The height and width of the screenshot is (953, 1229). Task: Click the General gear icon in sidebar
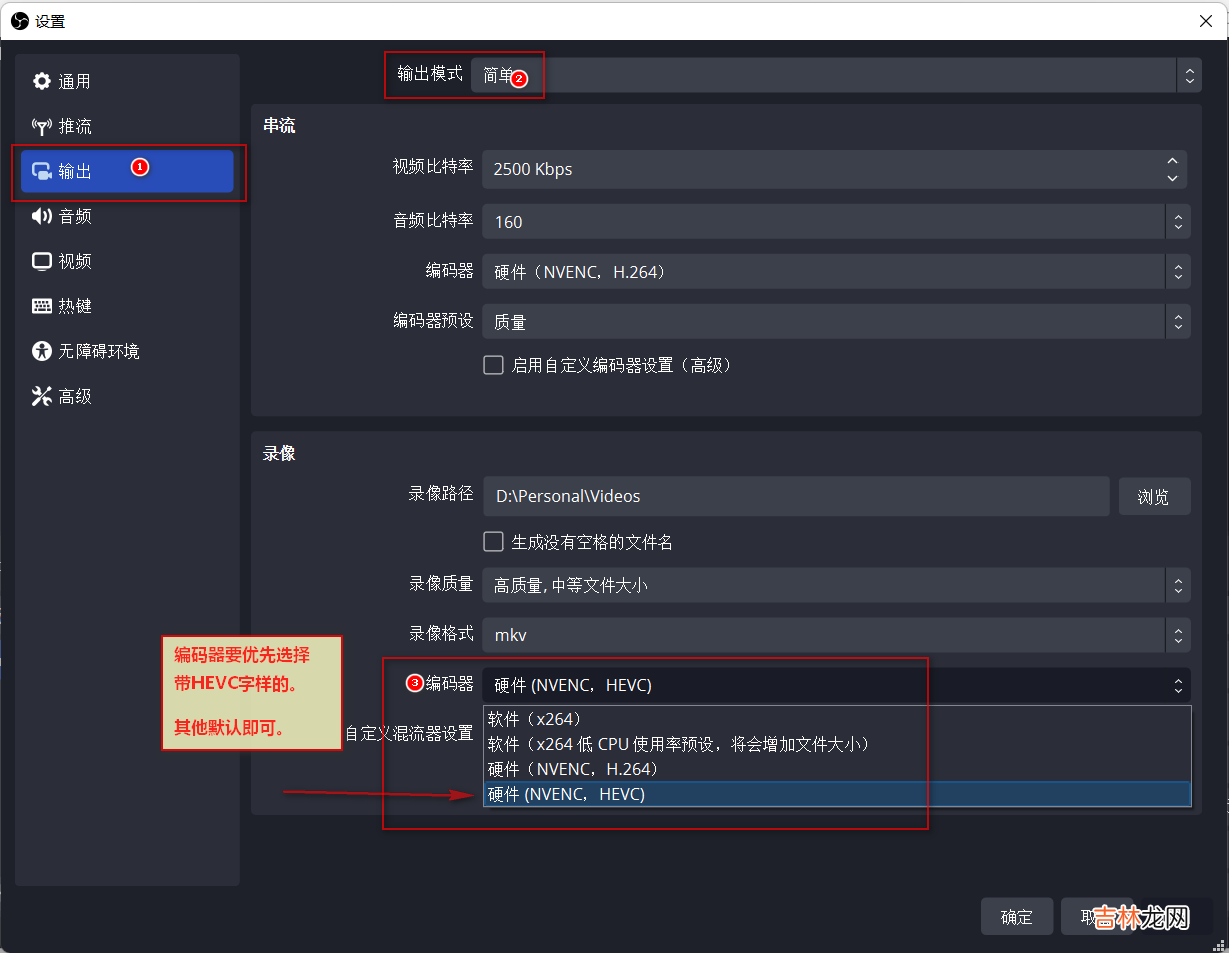tap(41, 81)
